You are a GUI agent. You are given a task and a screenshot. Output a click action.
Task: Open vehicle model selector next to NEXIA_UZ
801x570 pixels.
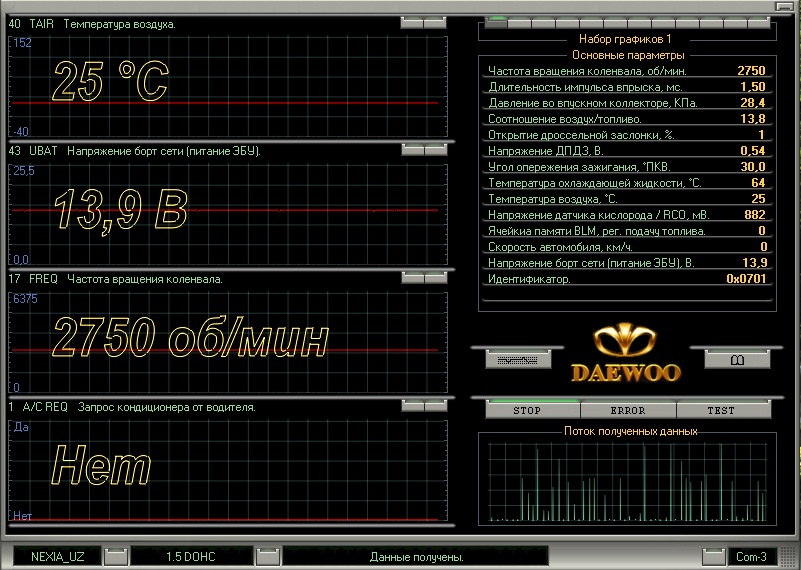point(116,556)
